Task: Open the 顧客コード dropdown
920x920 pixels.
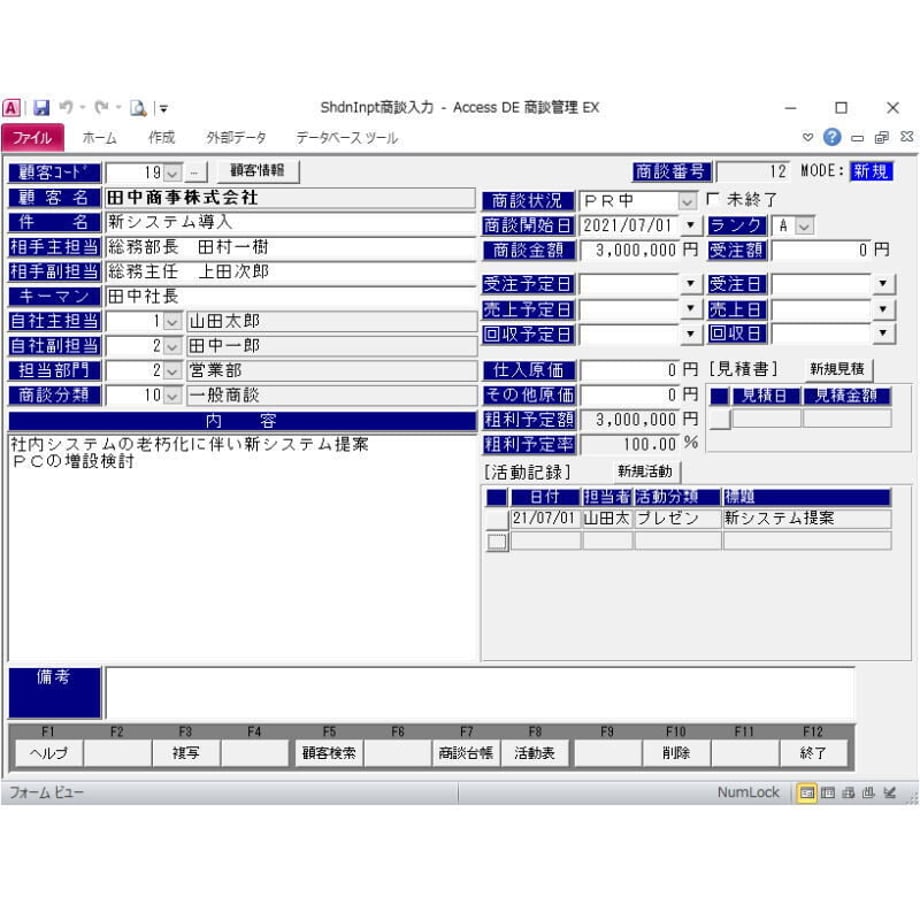Action: click(172, 173)
